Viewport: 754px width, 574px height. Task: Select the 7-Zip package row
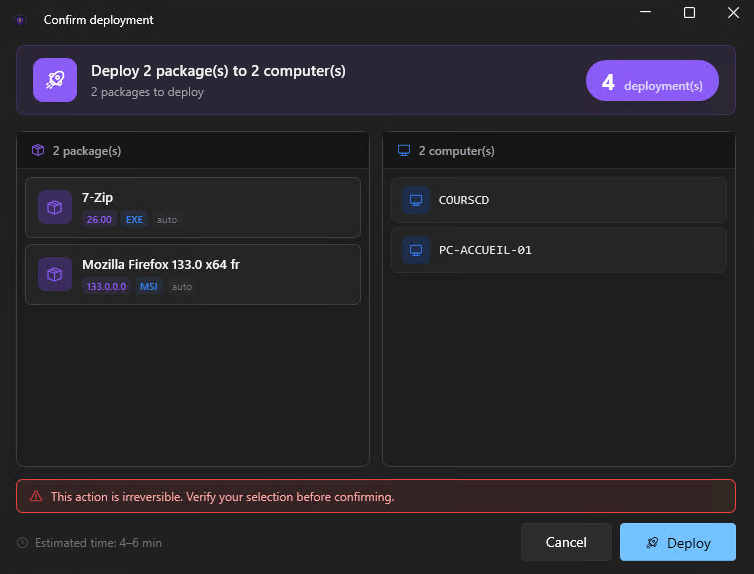click(x=192, y=207)
